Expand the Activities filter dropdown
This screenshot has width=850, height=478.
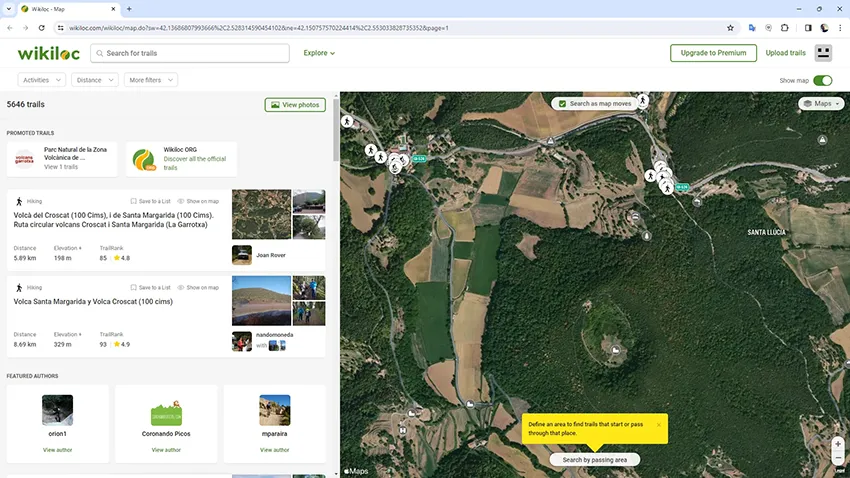click(41, 80)
